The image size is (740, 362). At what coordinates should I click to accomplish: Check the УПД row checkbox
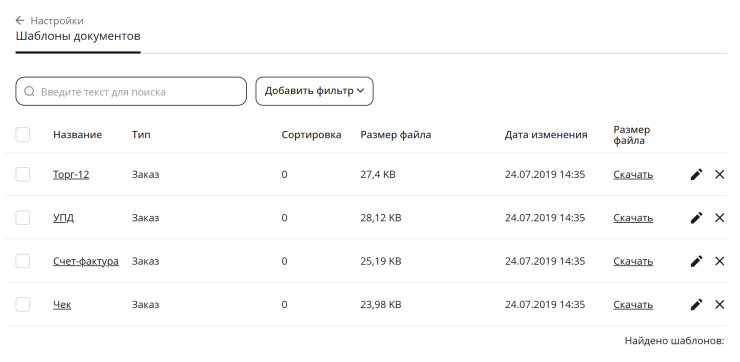point(23,218)
